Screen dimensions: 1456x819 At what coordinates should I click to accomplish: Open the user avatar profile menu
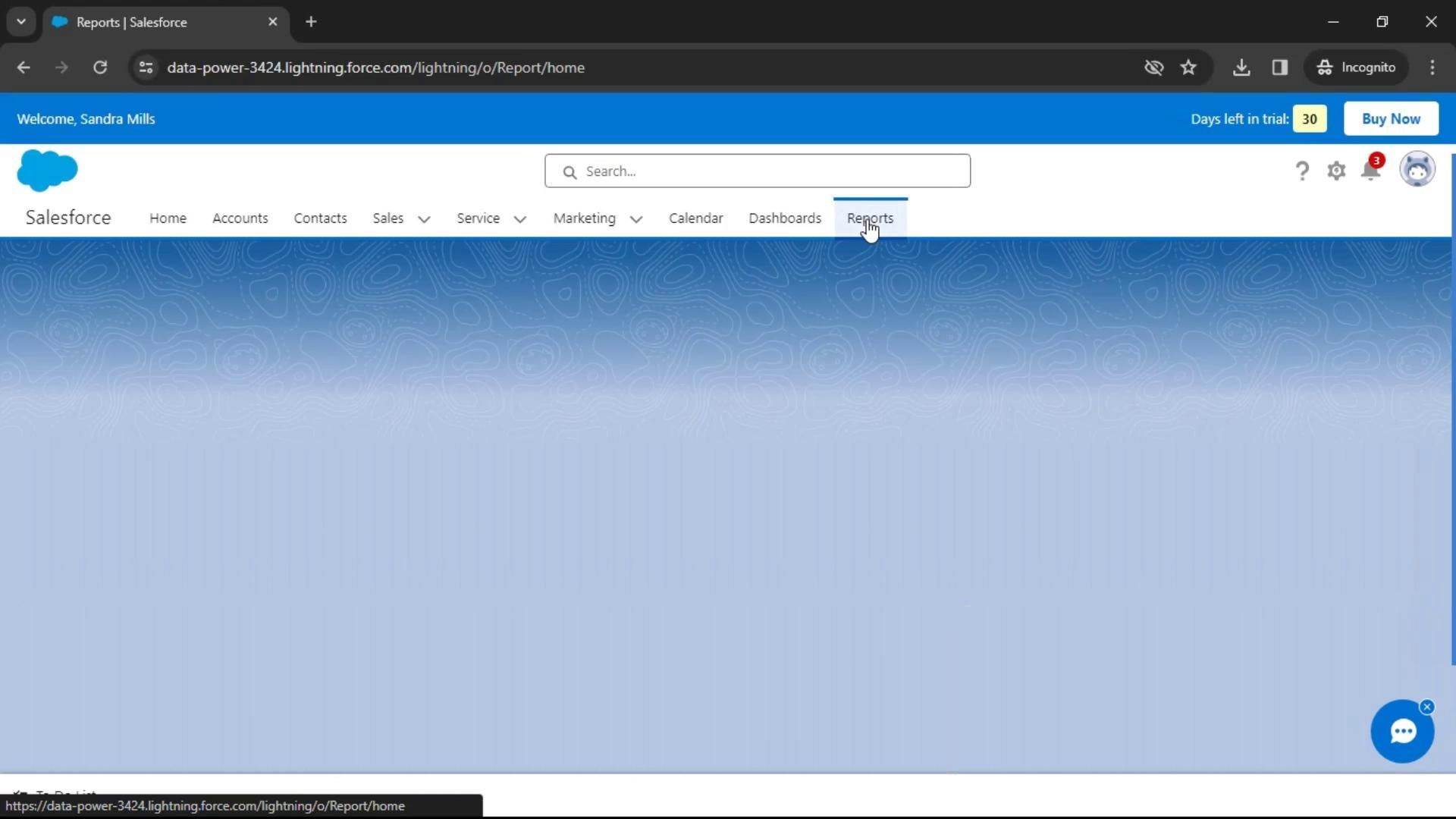pyautogui.click(x=1417, y=169)
